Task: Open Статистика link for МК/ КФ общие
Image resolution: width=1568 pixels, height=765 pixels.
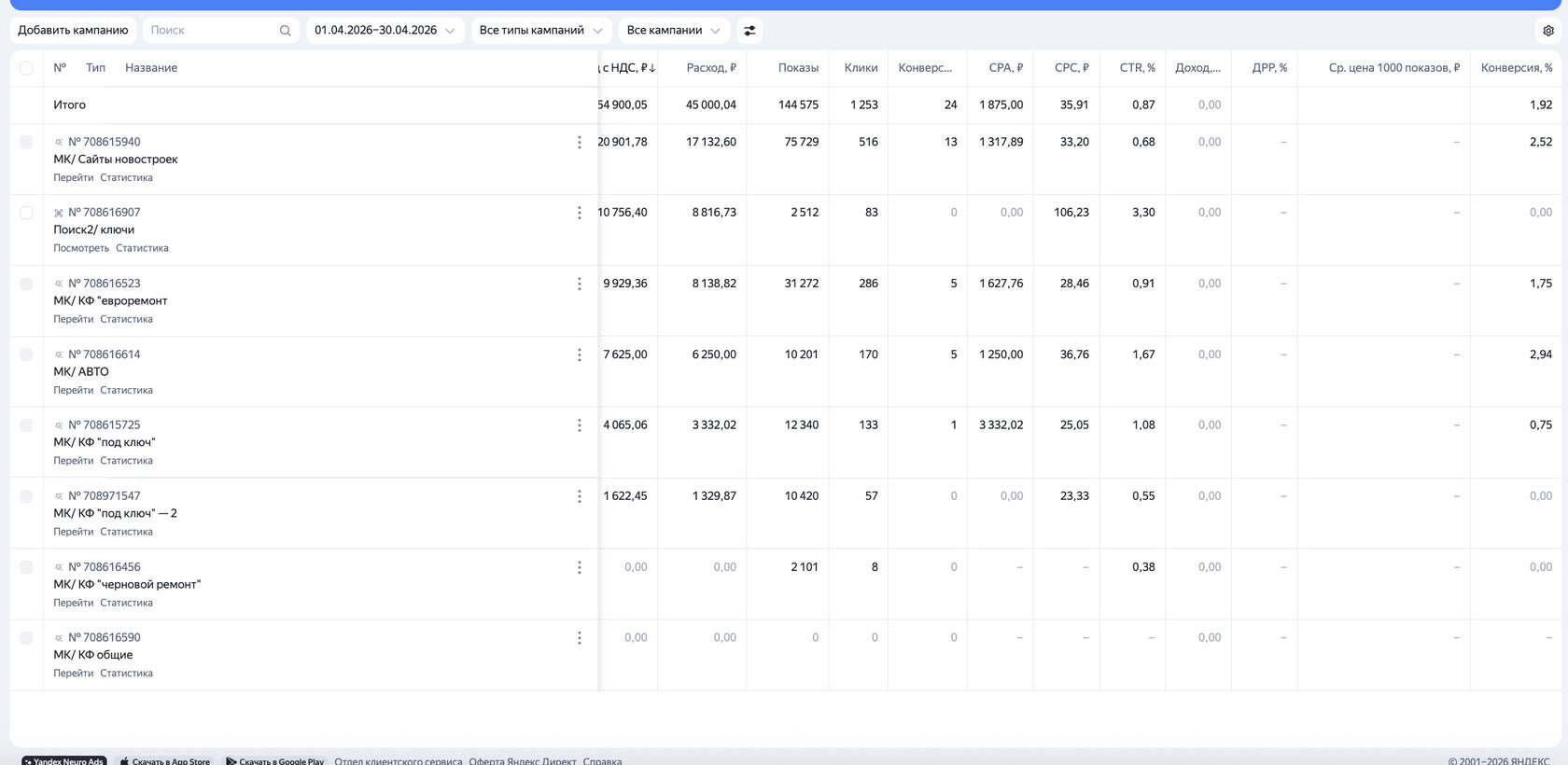Action: point(126,673)
